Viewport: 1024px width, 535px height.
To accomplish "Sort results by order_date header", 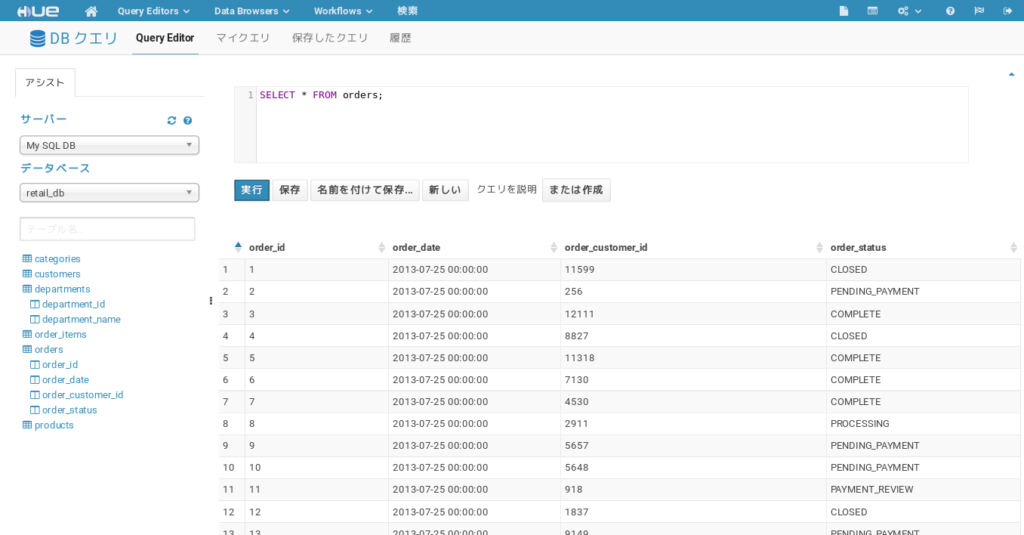I will 416,248.
